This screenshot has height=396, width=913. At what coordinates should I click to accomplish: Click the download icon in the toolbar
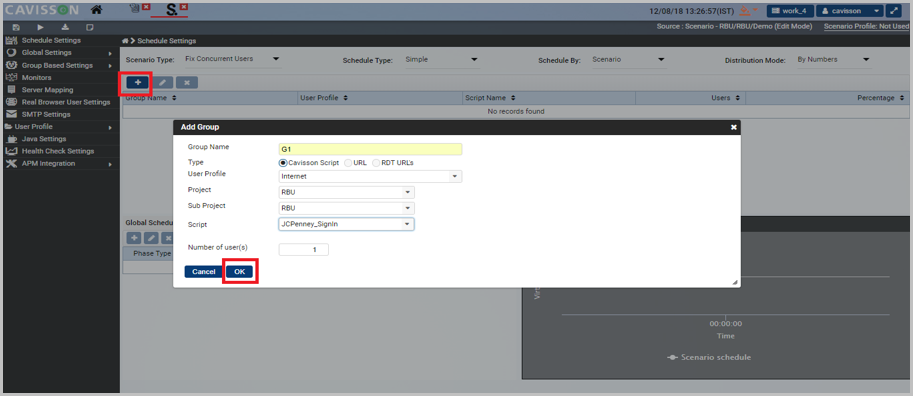click(65, 27)
